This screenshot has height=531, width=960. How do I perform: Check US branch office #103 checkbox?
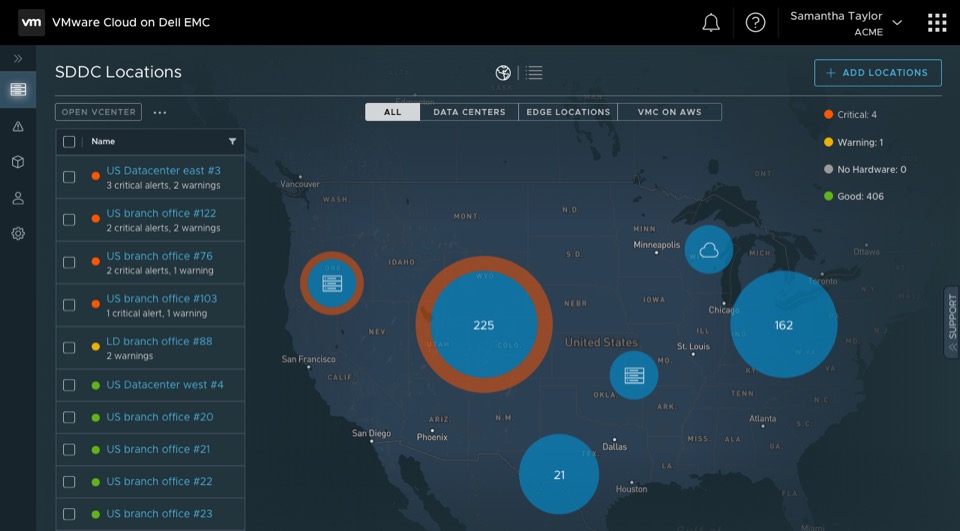click(69, 305)
